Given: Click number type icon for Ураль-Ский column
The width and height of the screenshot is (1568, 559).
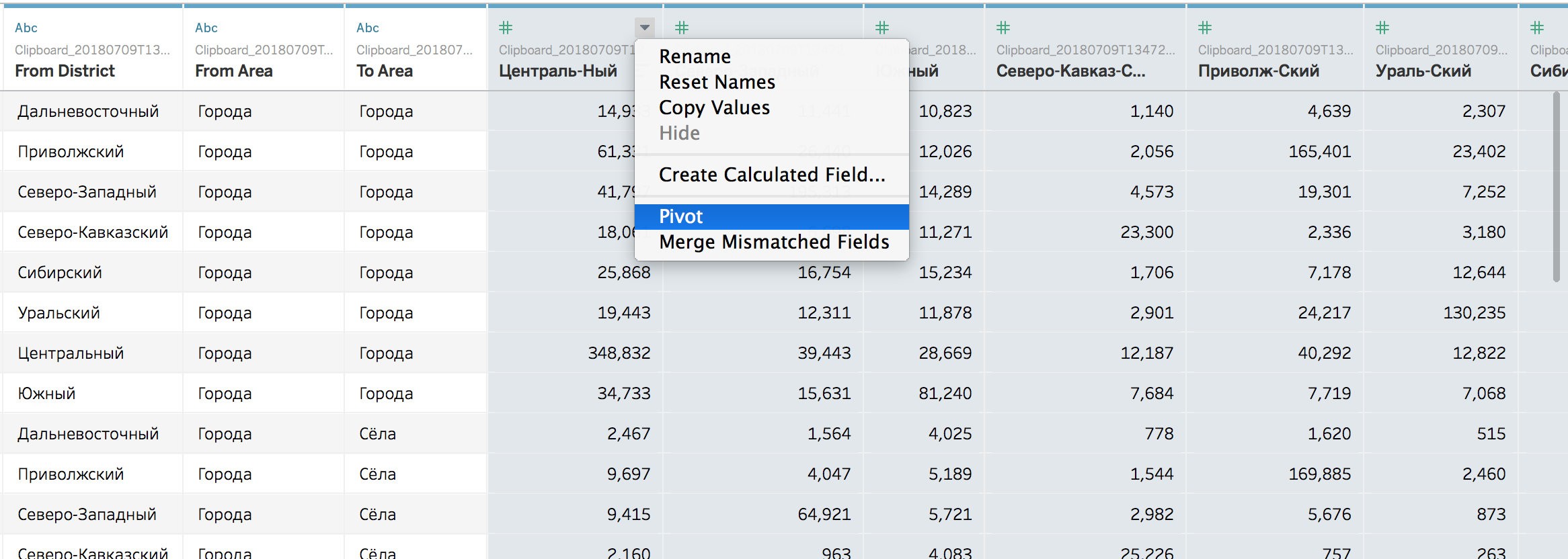Looking at the screenshot, I should tap(1382, 28).
